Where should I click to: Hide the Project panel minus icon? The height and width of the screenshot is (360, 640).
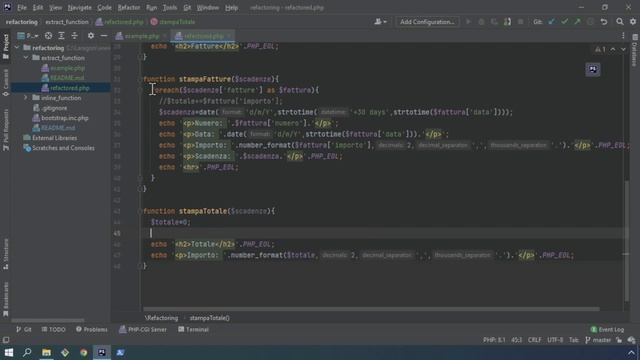point(104,36)
